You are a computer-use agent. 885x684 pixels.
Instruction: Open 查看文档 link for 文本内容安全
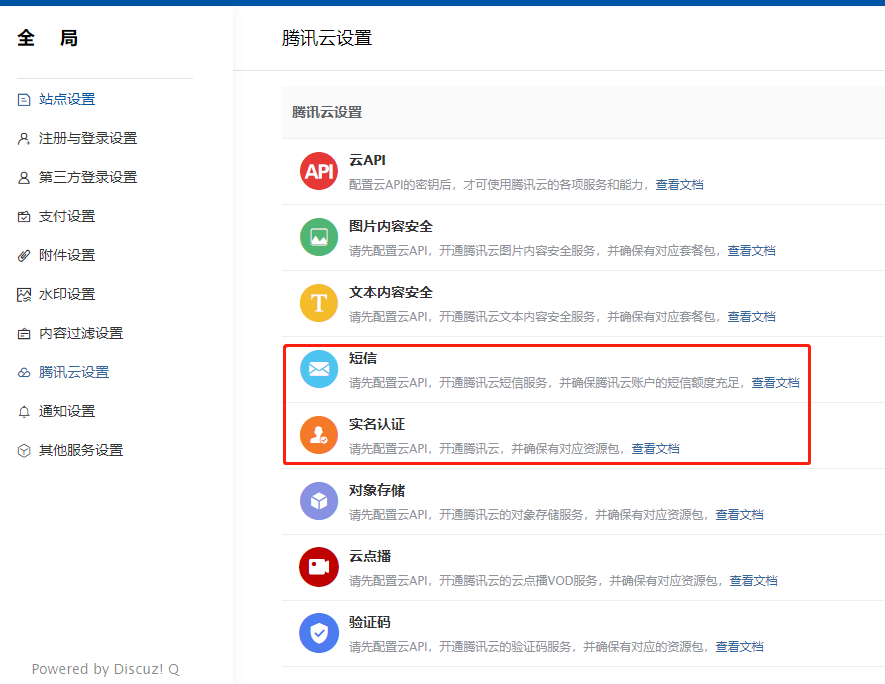coord(751,317)
